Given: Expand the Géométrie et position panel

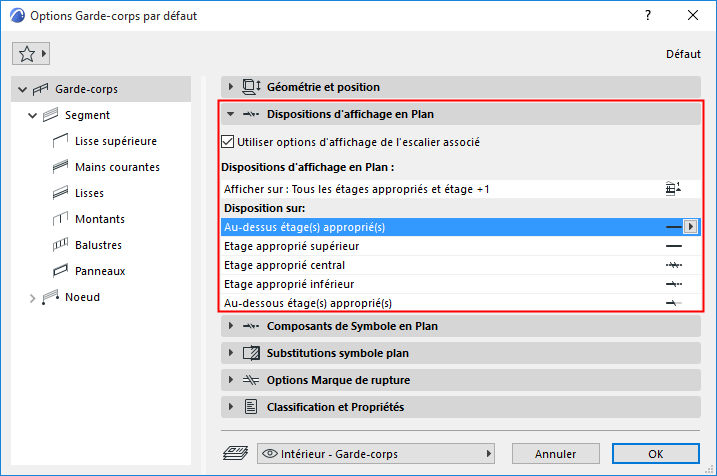Looking at the screenshot, I should [231, 87].
